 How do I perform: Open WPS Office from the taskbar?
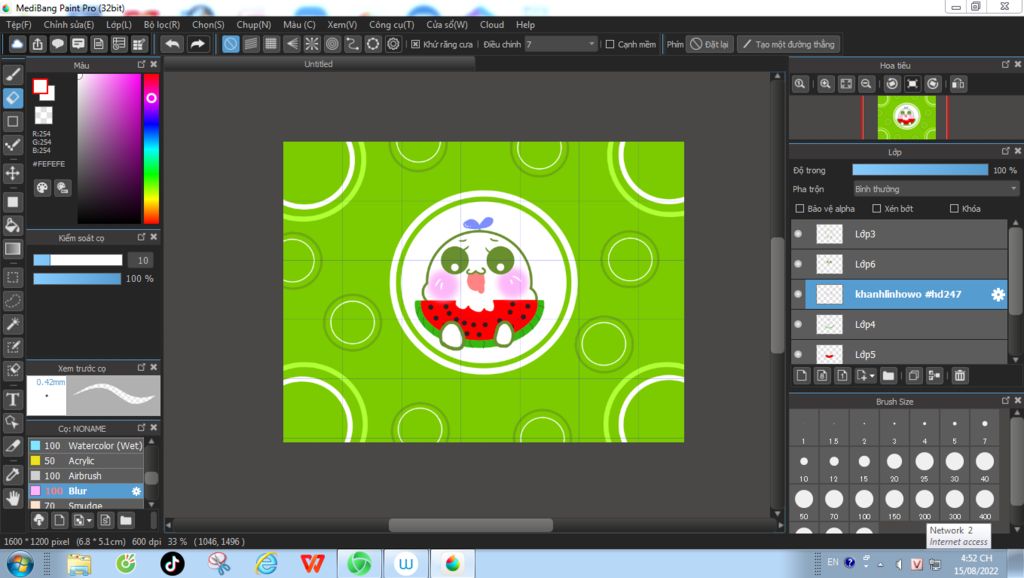pos(312,564)
